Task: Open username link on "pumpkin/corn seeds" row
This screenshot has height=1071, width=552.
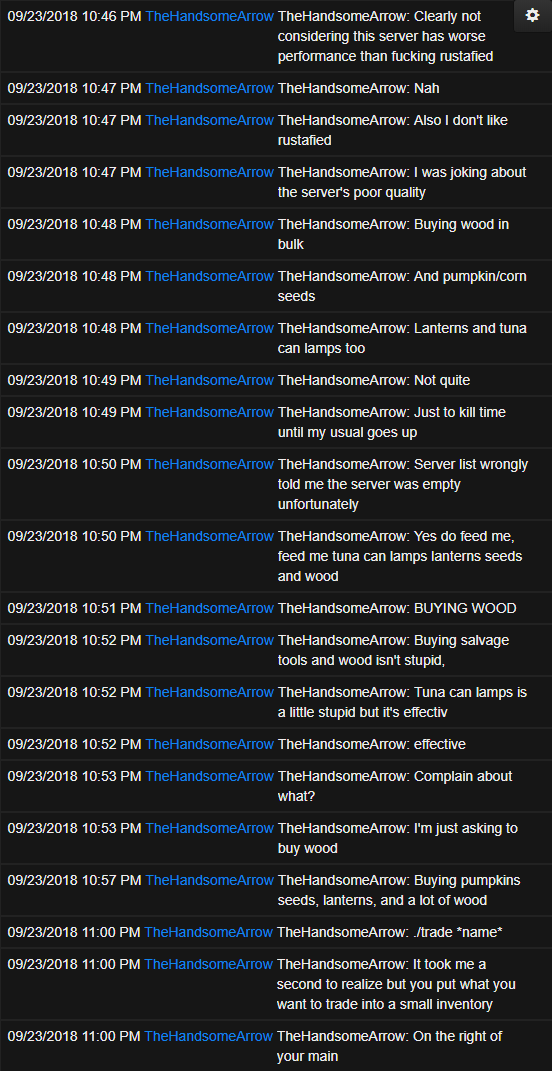Action: click(x=210, y=276)
